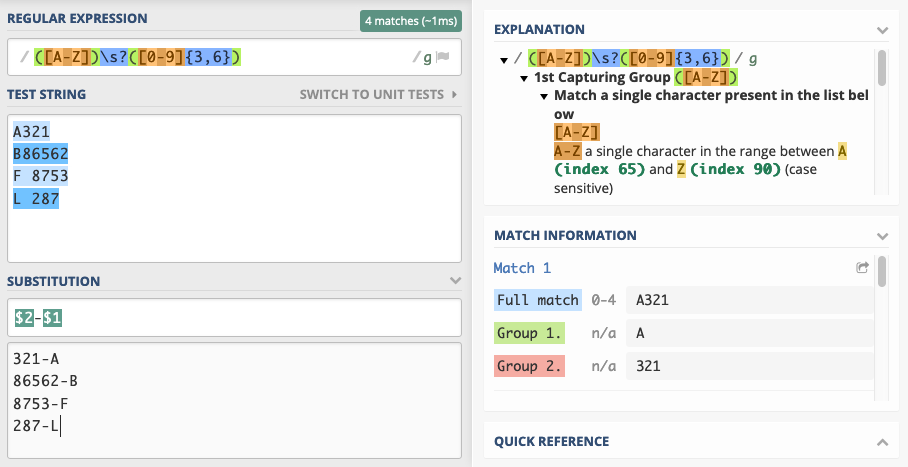Collapse the 'Match a single character' node
This screenshot has width=908, height=467.
click(544, 96)
